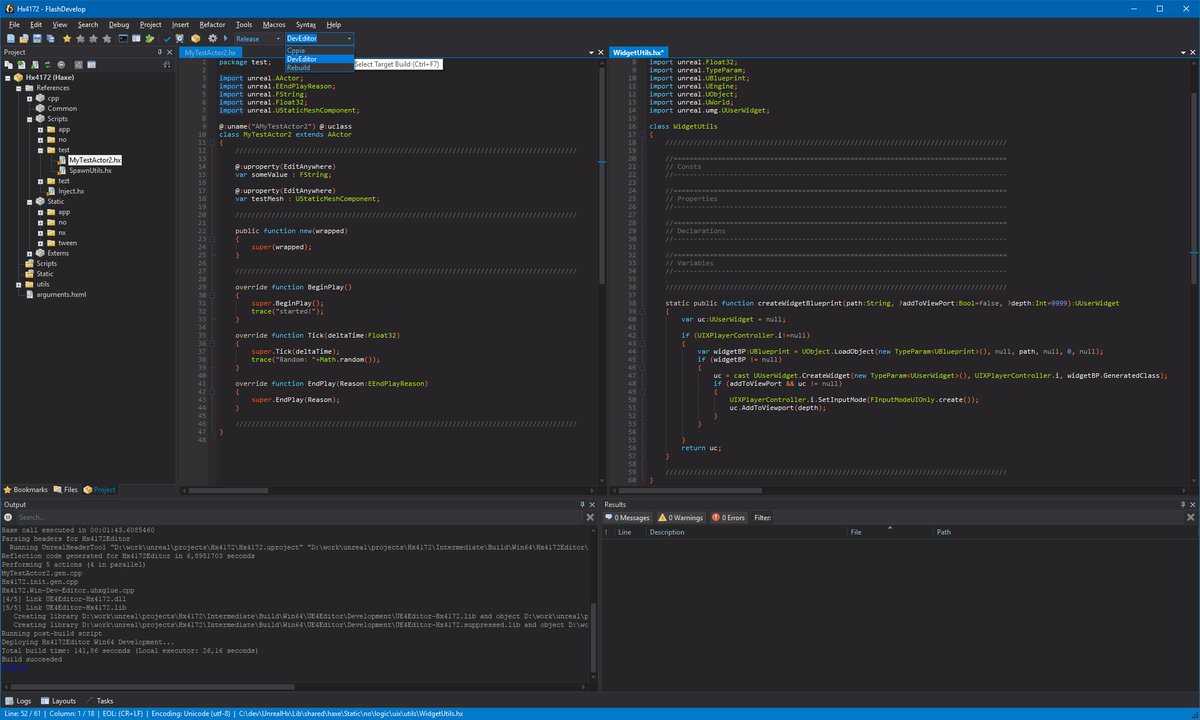1200x720 pixels.
Task: Open the Release configuration dropdown
Action: [256, 39]
